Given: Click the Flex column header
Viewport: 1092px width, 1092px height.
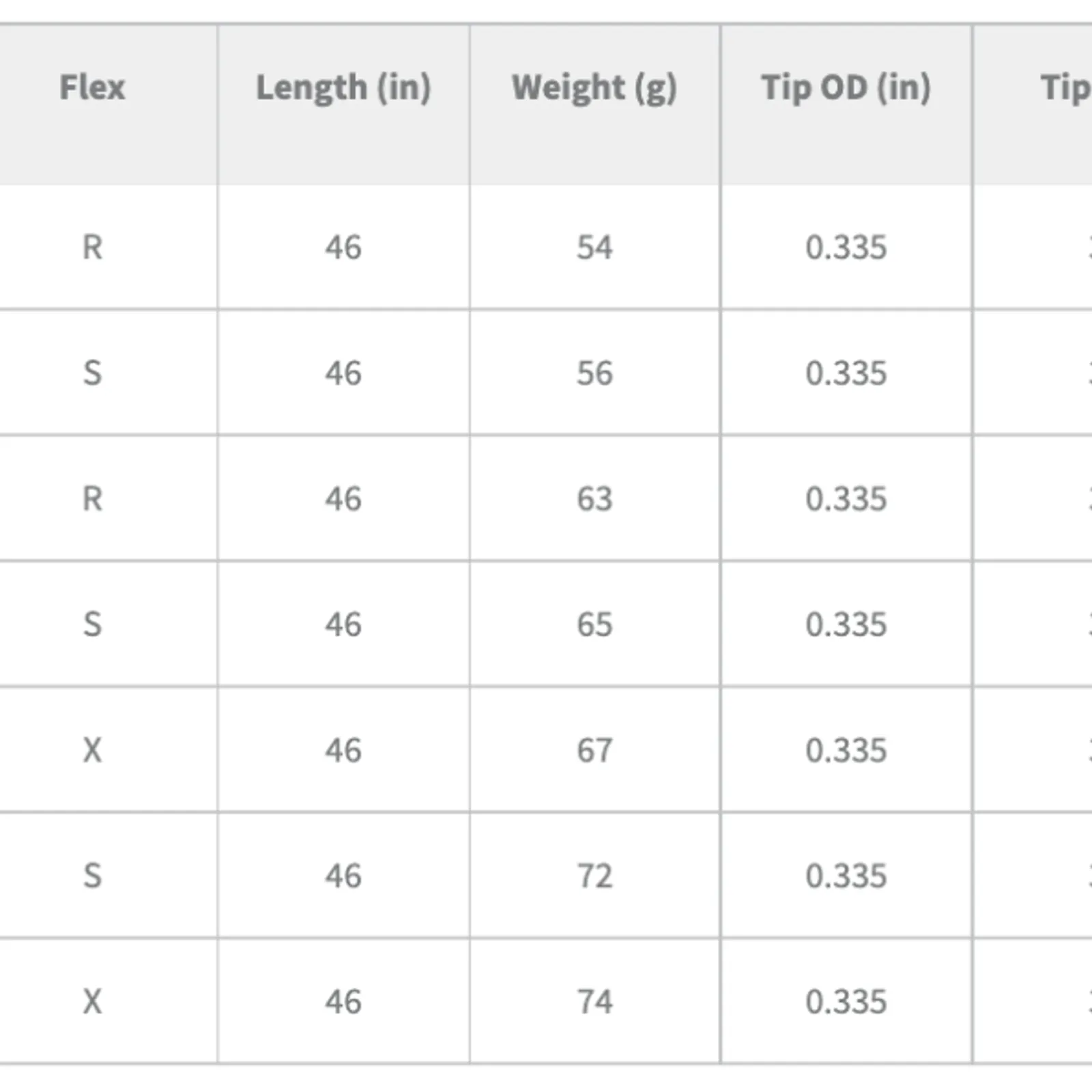Looking at the screenshot, I should coord(92,87).
